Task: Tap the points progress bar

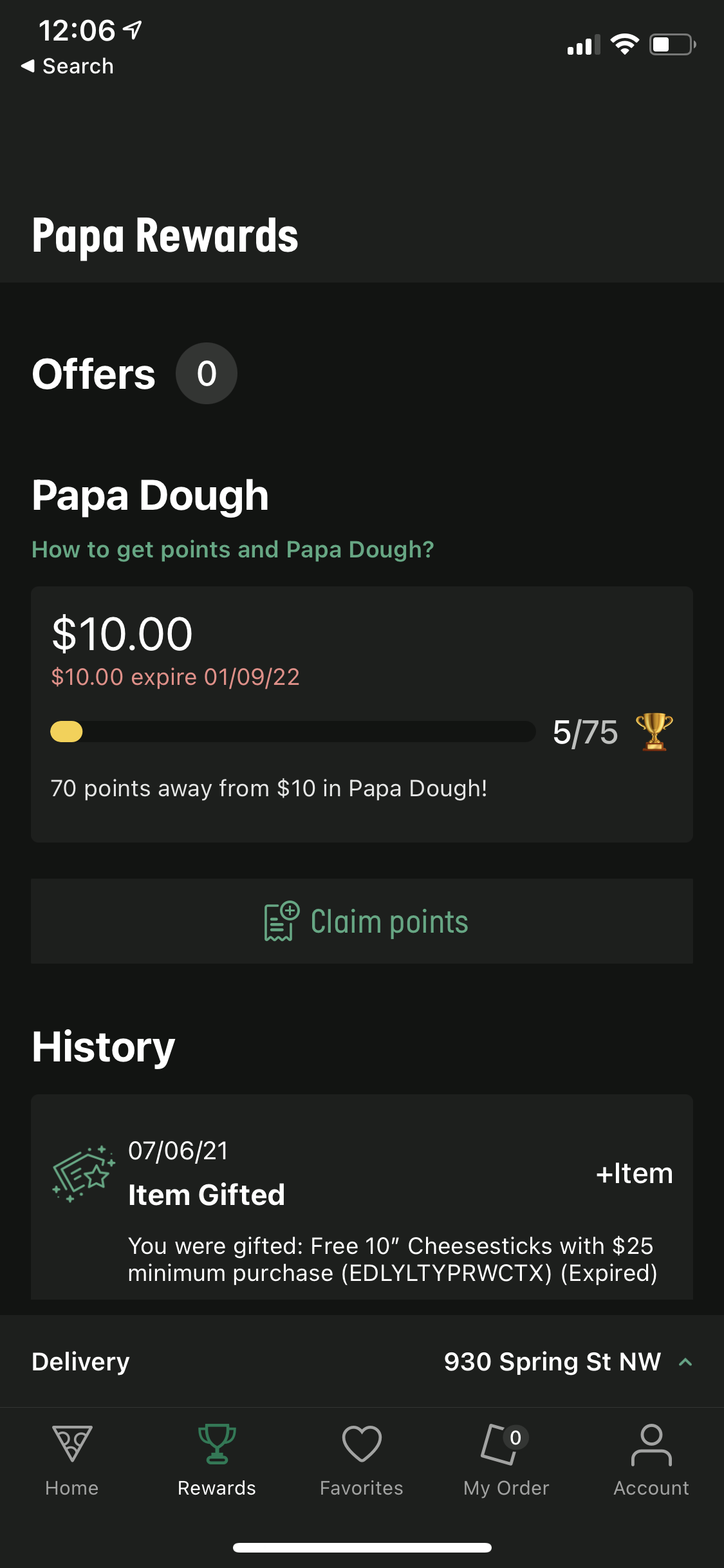Action: tap(293, 732)
